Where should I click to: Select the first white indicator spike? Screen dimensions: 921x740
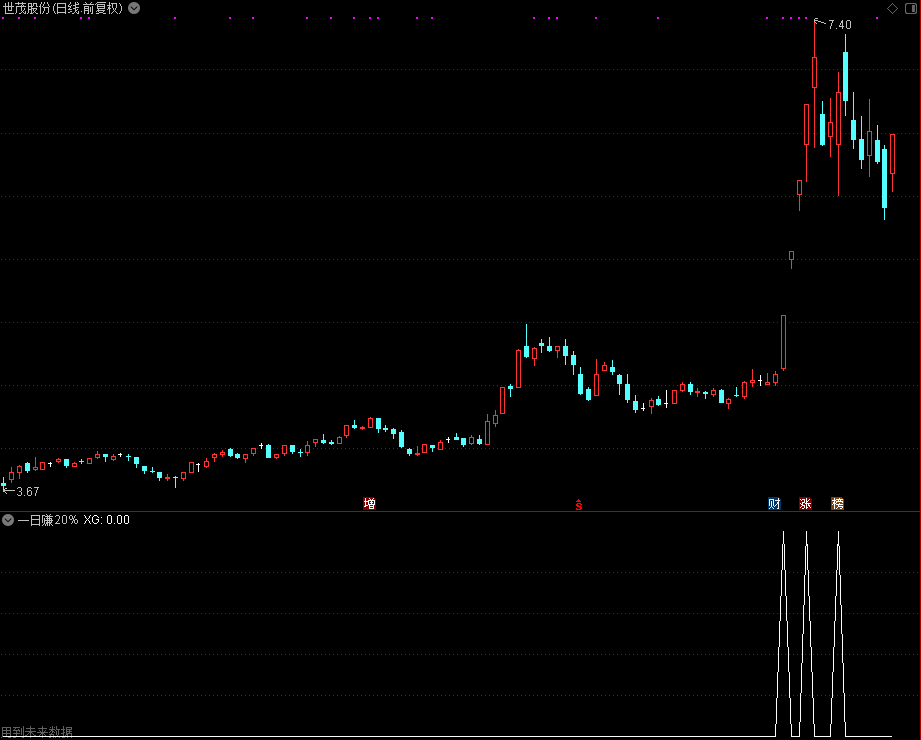(784, 634)
